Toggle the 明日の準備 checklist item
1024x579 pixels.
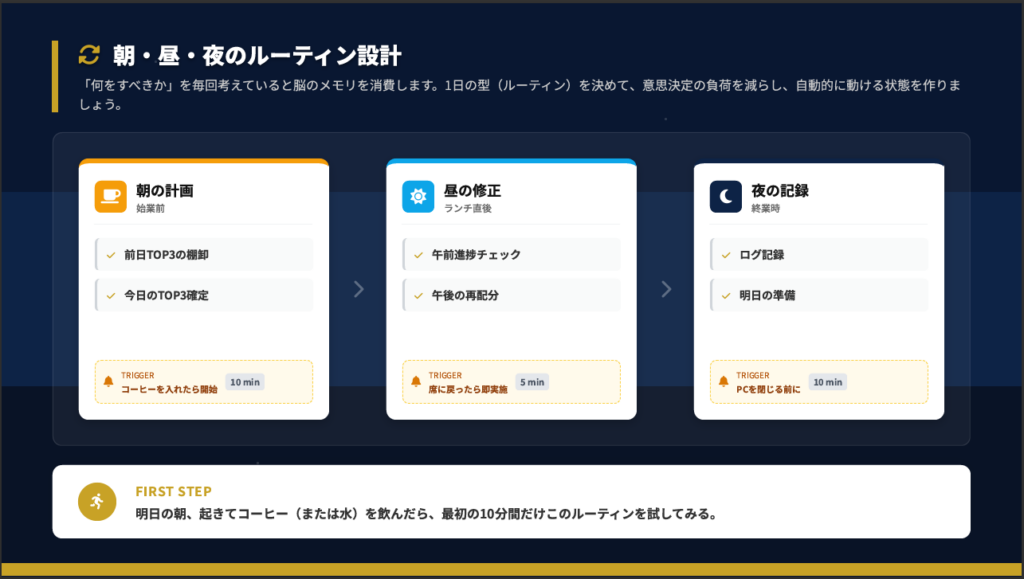(x=727, y=296)
